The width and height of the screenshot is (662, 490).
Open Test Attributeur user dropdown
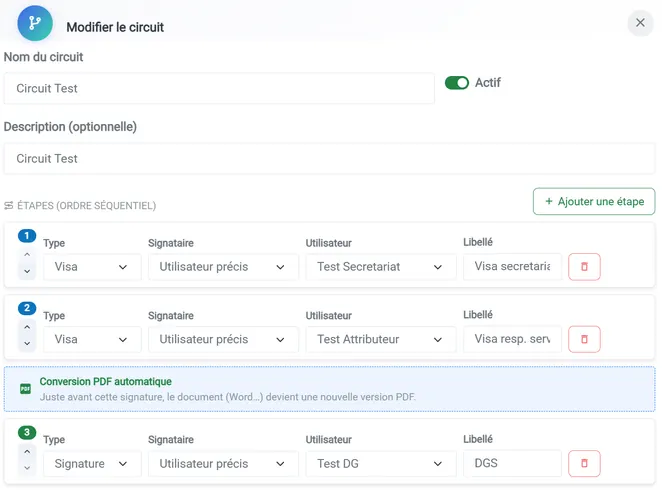tap(380, 339)
